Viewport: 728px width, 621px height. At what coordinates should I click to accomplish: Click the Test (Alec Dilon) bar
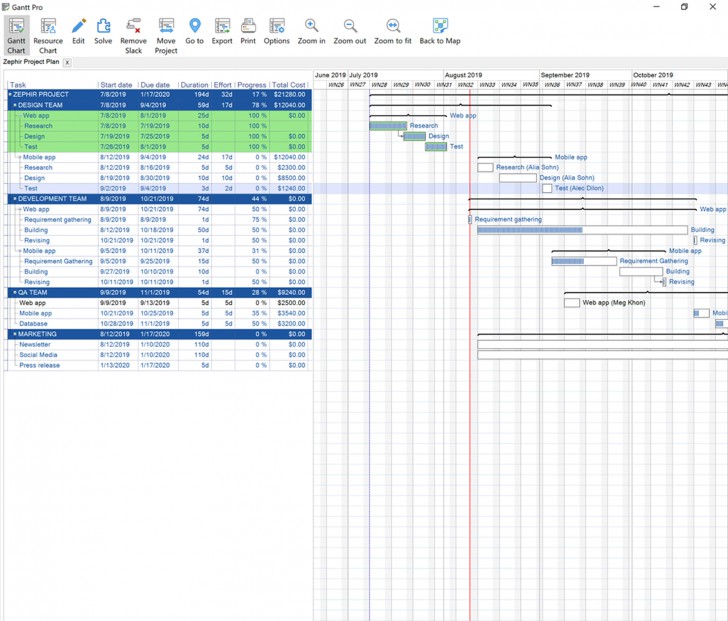coord(547,188)
